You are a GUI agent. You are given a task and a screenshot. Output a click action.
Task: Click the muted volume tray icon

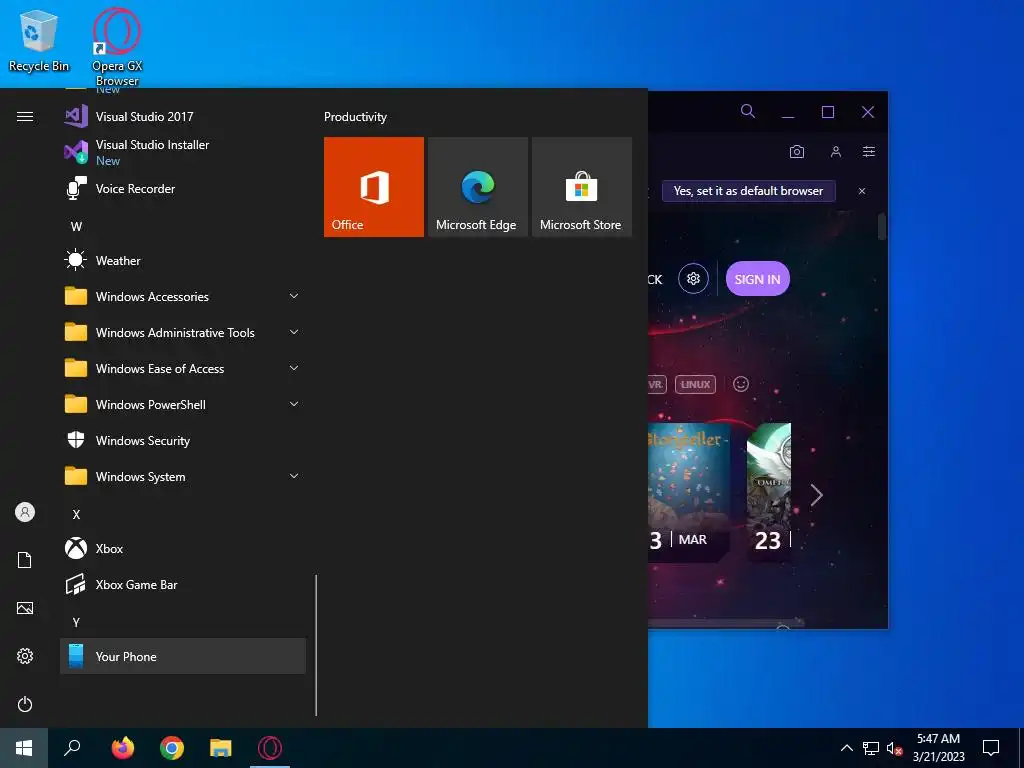point(894,748)
